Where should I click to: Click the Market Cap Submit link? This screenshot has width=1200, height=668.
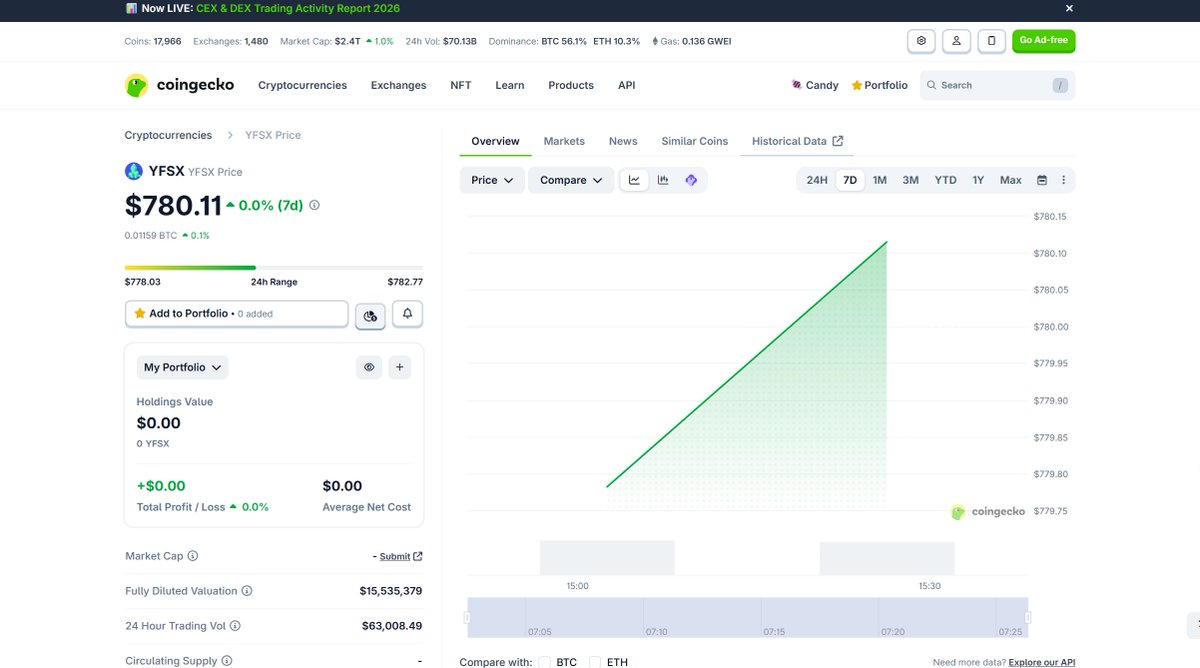pos(400,556)
